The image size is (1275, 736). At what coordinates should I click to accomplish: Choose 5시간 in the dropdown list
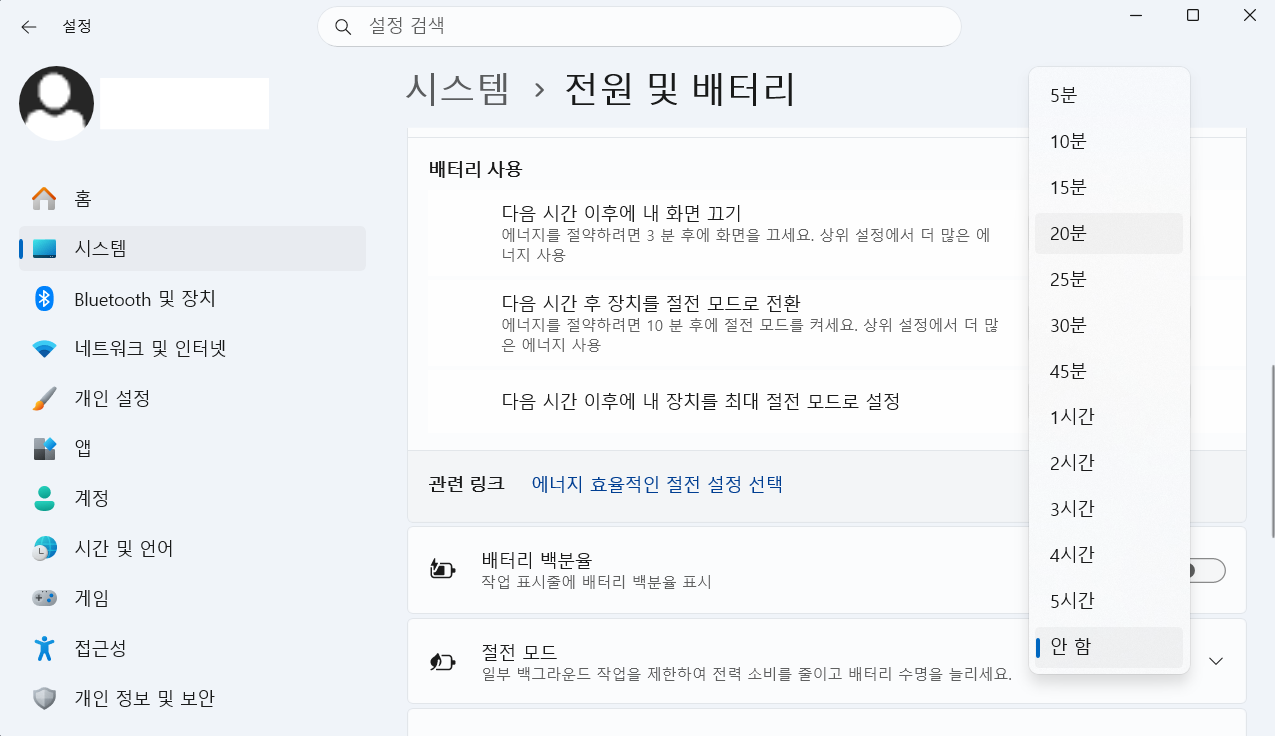1109,602
